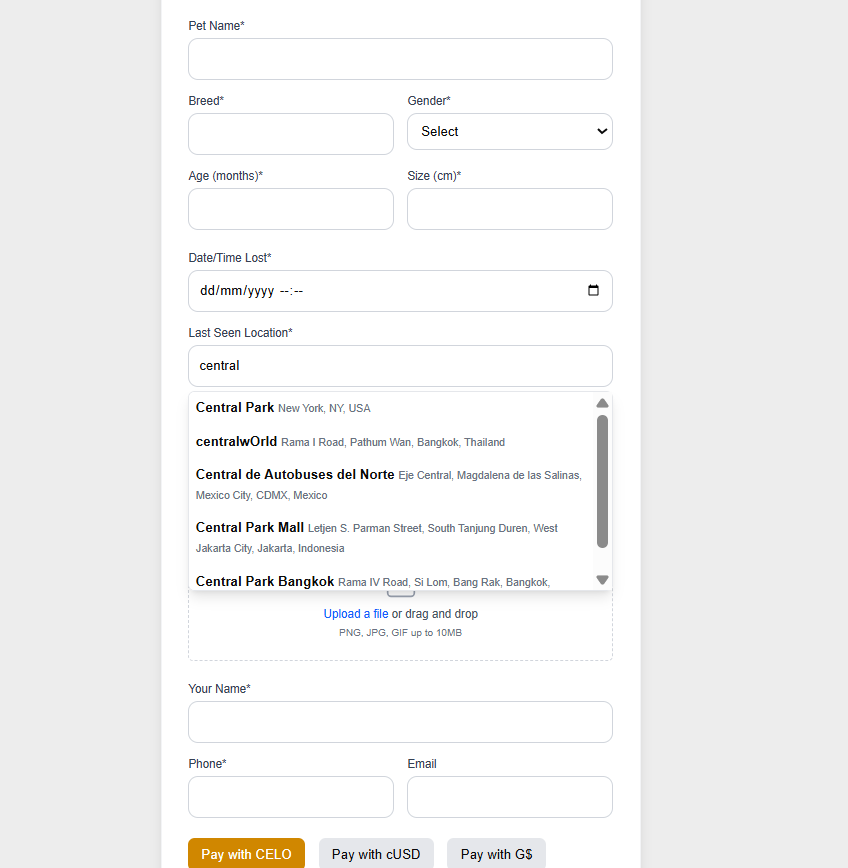Open the Gender select dropdown

click(x=509, y=132)
